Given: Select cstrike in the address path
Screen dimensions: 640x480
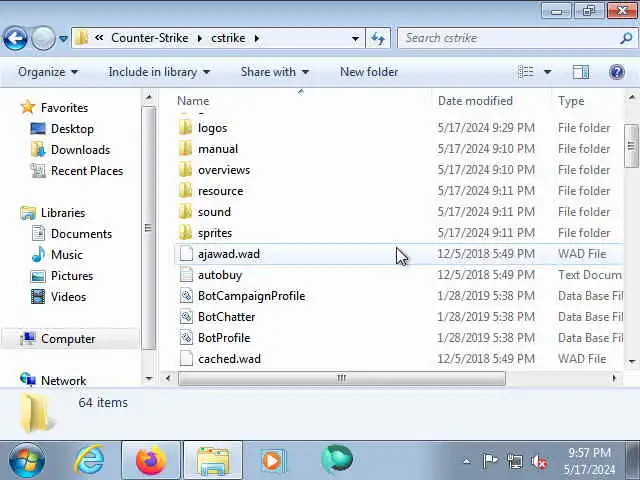Looking at the screenshot, I should click(228, 38).
